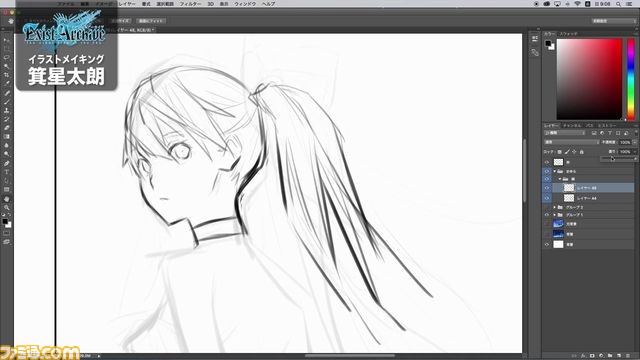This screenshot has height=360, width=640.
Task: Click the rainbow hue slider strip
Action: pyautogui.click(x=631, y=79)
